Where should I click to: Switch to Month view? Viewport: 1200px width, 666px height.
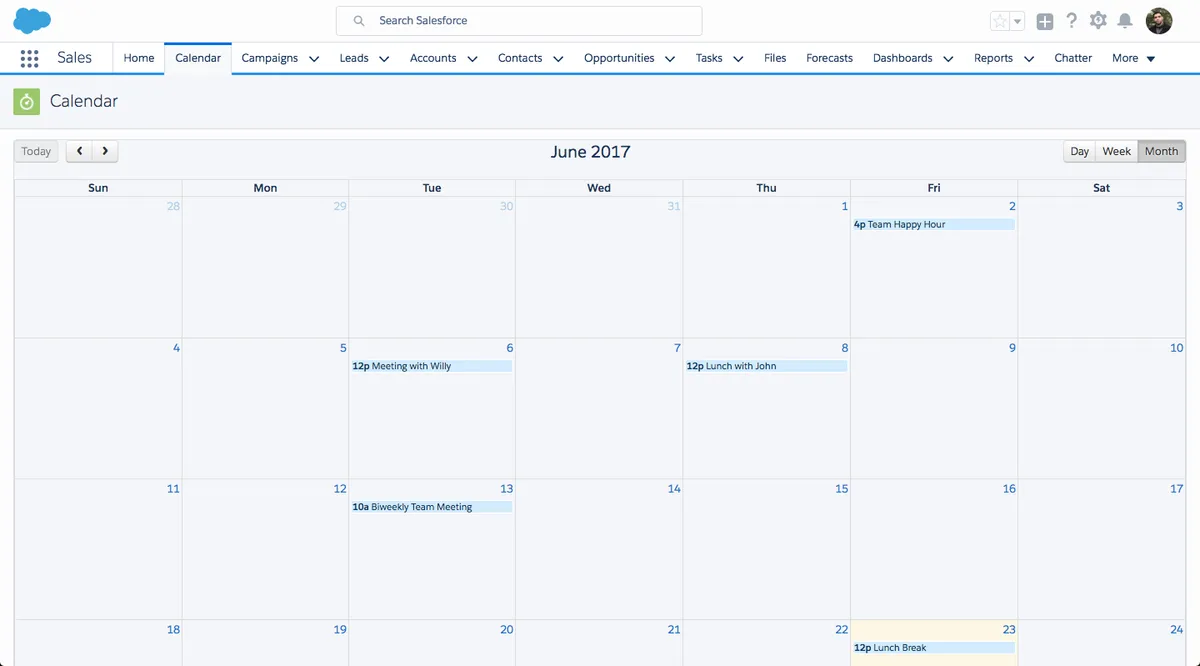pyautogui.click(x=1161, y=151)
